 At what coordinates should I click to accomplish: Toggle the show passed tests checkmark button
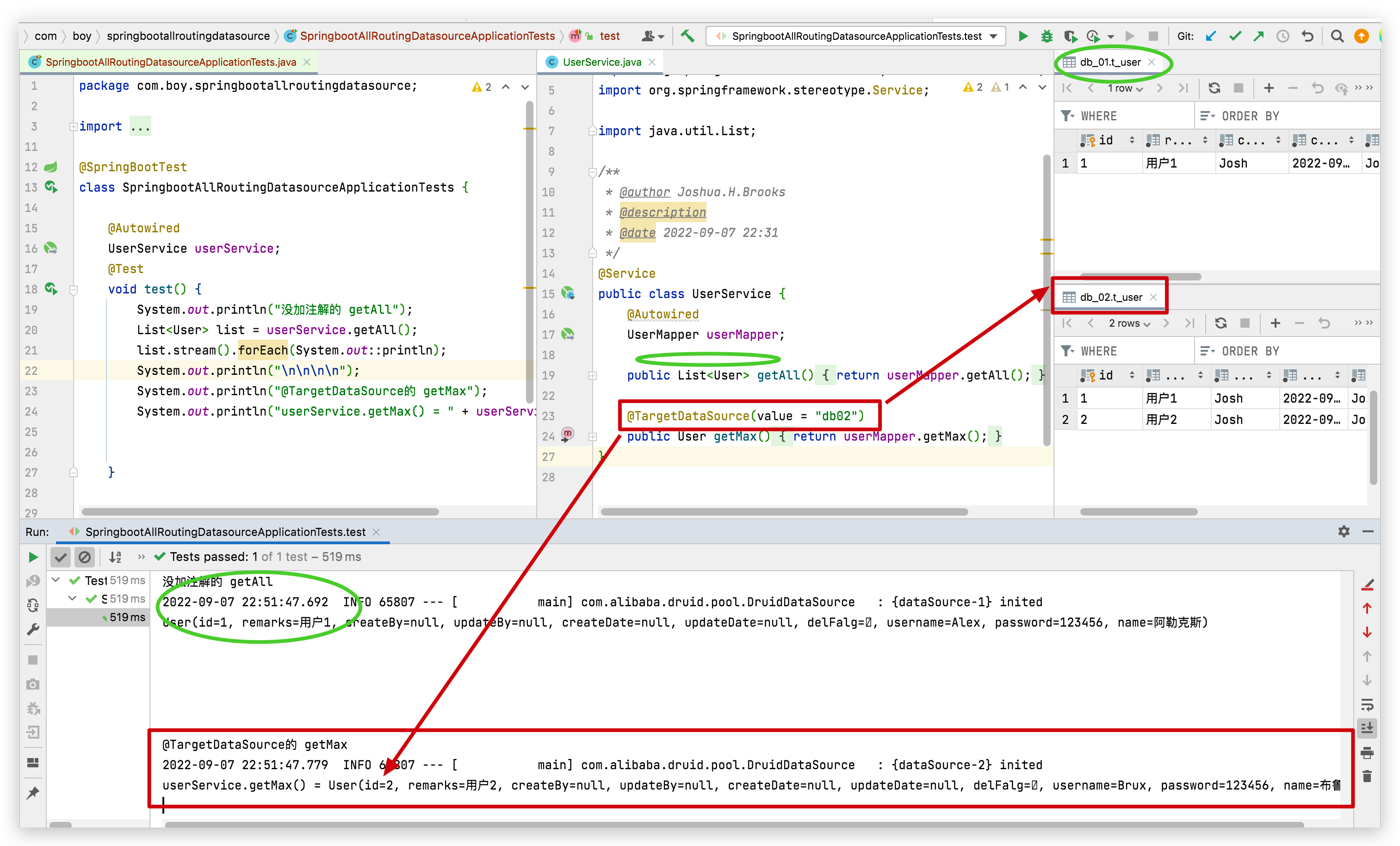click(x=61, y=557)
